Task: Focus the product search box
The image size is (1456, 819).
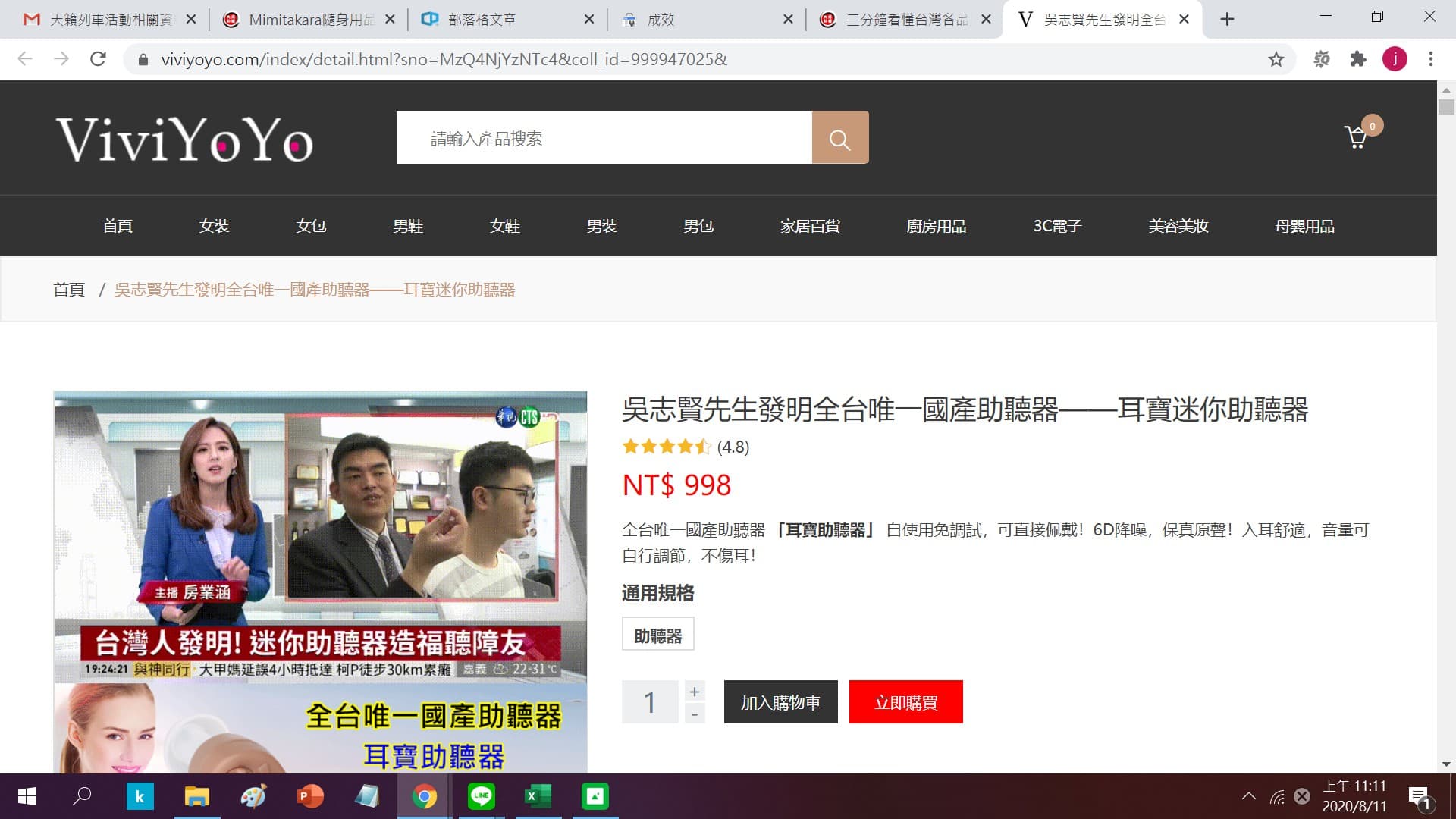Action: [604, 138]
